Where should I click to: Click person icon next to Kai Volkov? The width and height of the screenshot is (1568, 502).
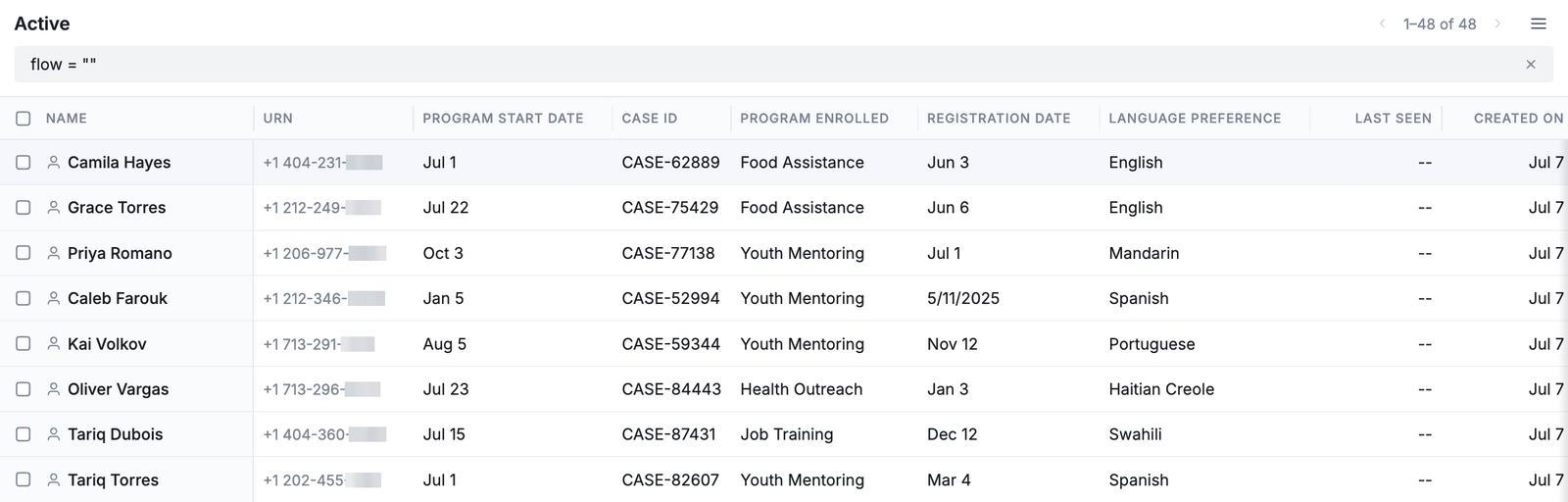[x=54, y=344]
